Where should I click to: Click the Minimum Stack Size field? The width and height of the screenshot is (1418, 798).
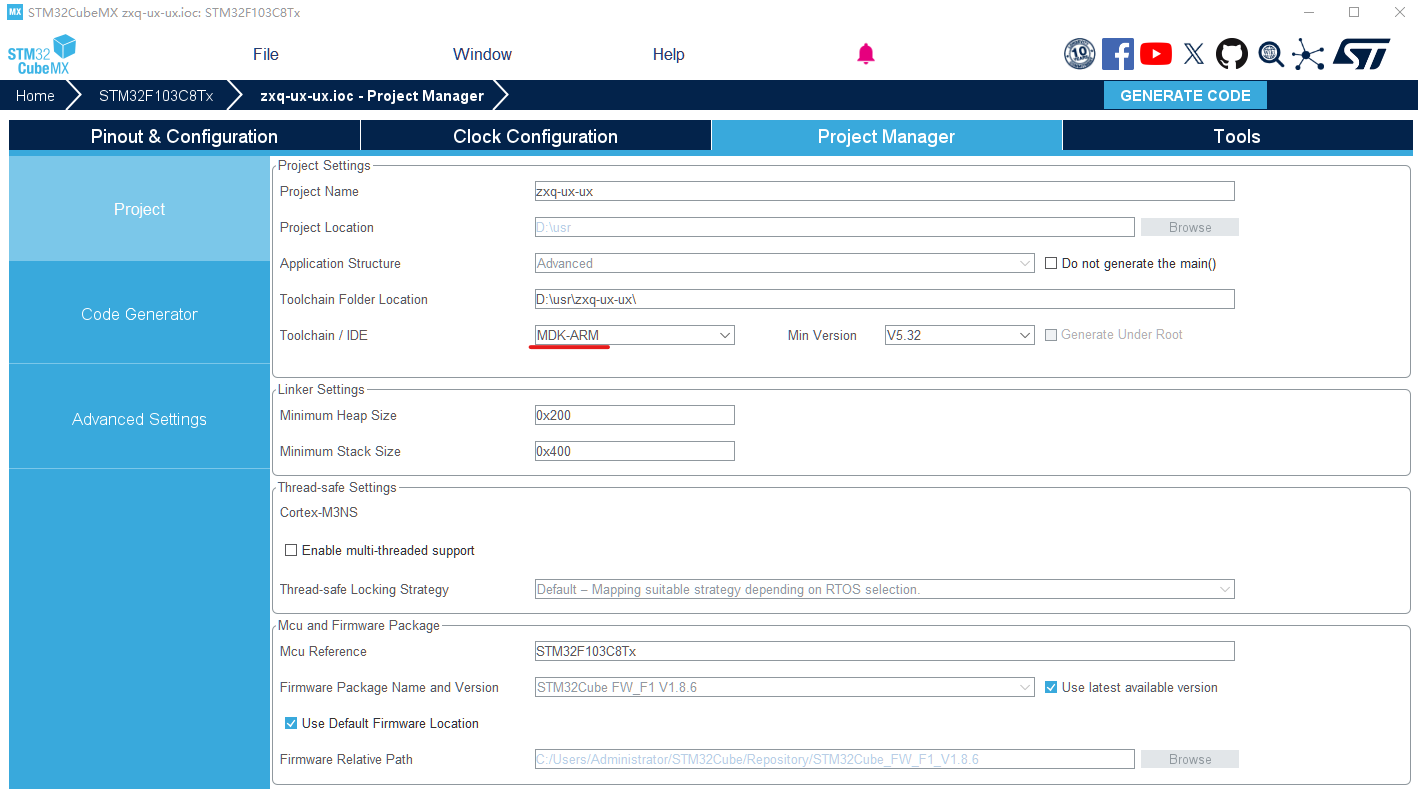(x=635, y=452)
